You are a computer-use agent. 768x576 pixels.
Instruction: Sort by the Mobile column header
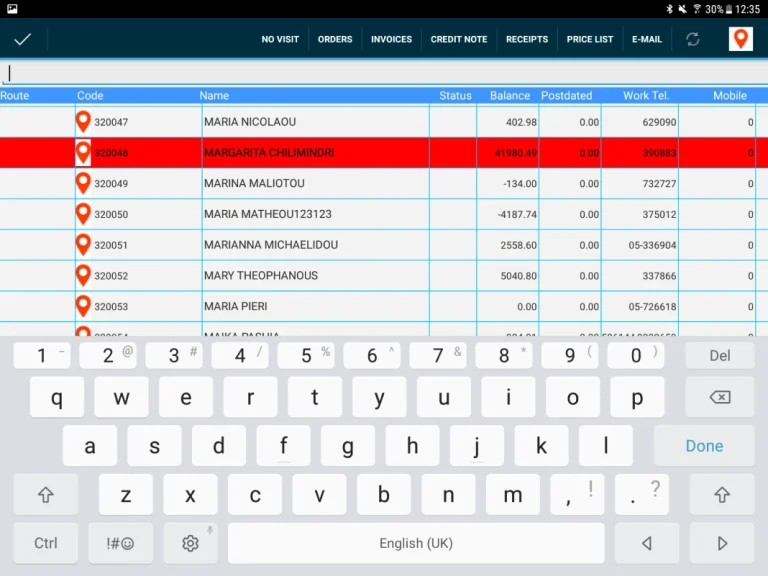(x=730, y=96)
